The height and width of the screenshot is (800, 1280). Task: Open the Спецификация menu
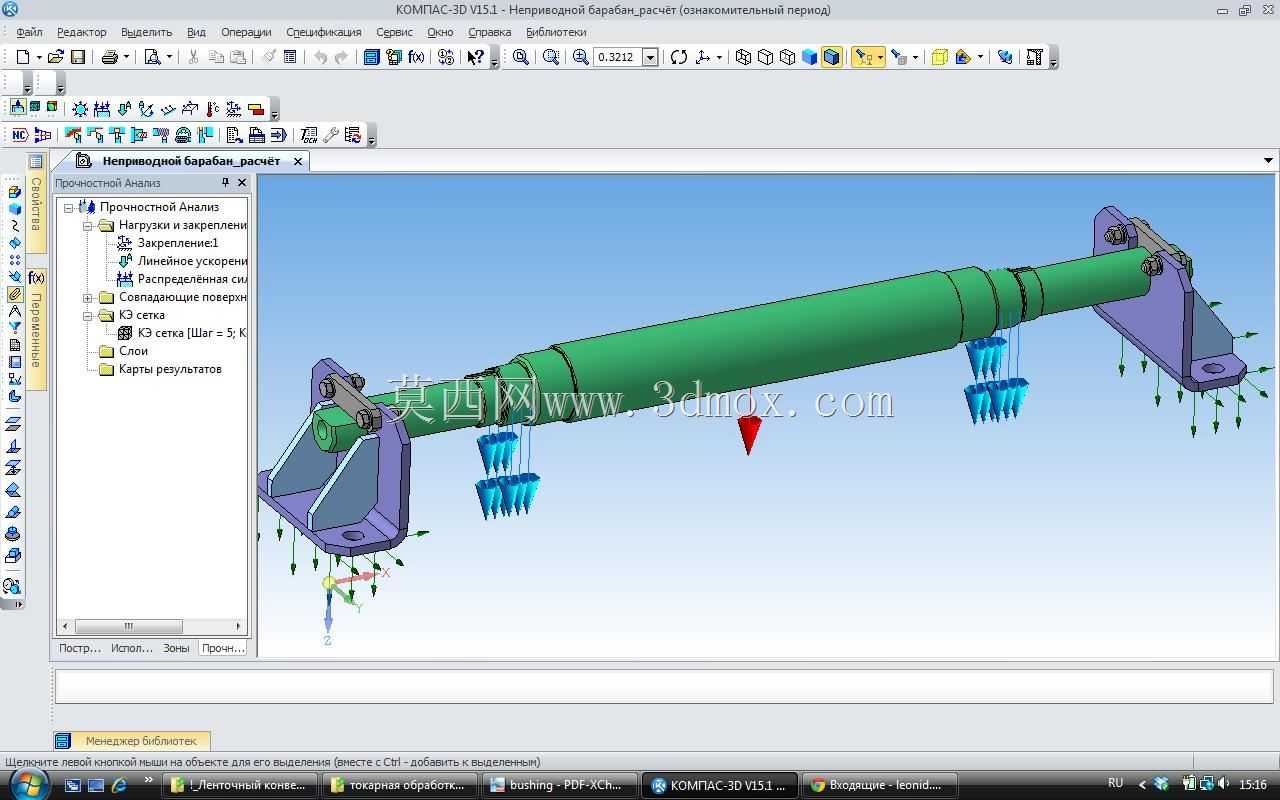[x=324, y=32]
